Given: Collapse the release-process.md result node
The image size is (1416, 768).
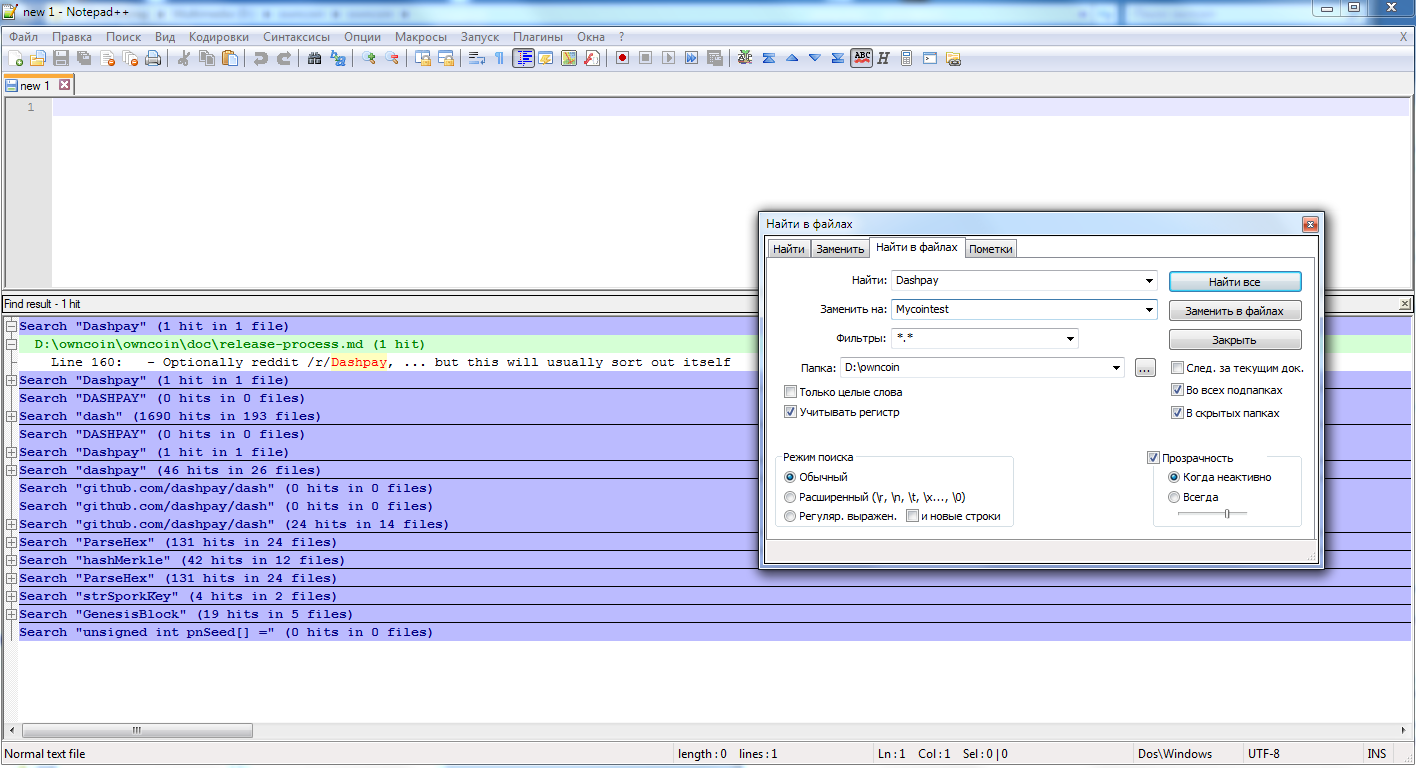Looking at the screenshot, I should pyautogui.click(x=11, y=344).
